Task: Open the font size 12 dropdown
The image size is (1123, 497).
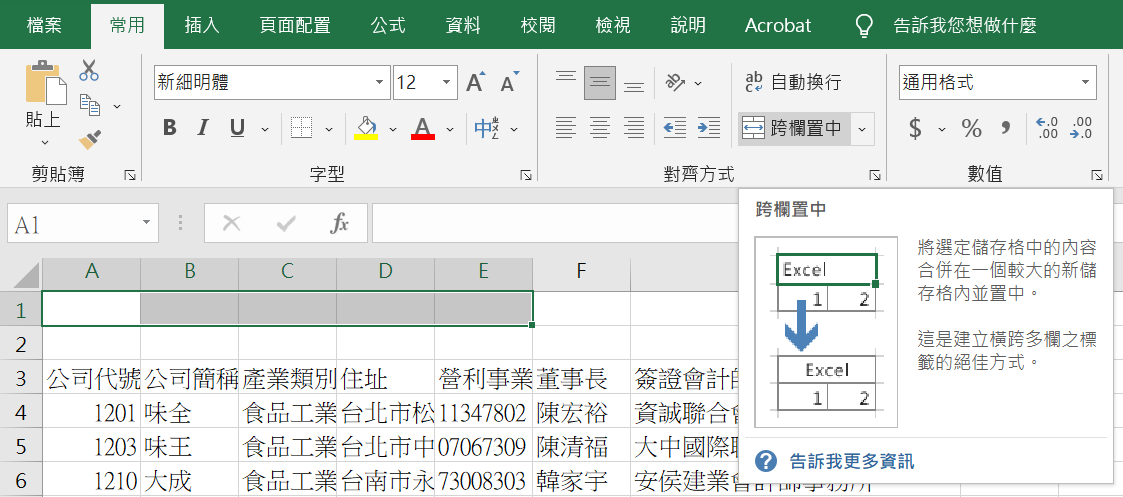Action: (446, 82)
